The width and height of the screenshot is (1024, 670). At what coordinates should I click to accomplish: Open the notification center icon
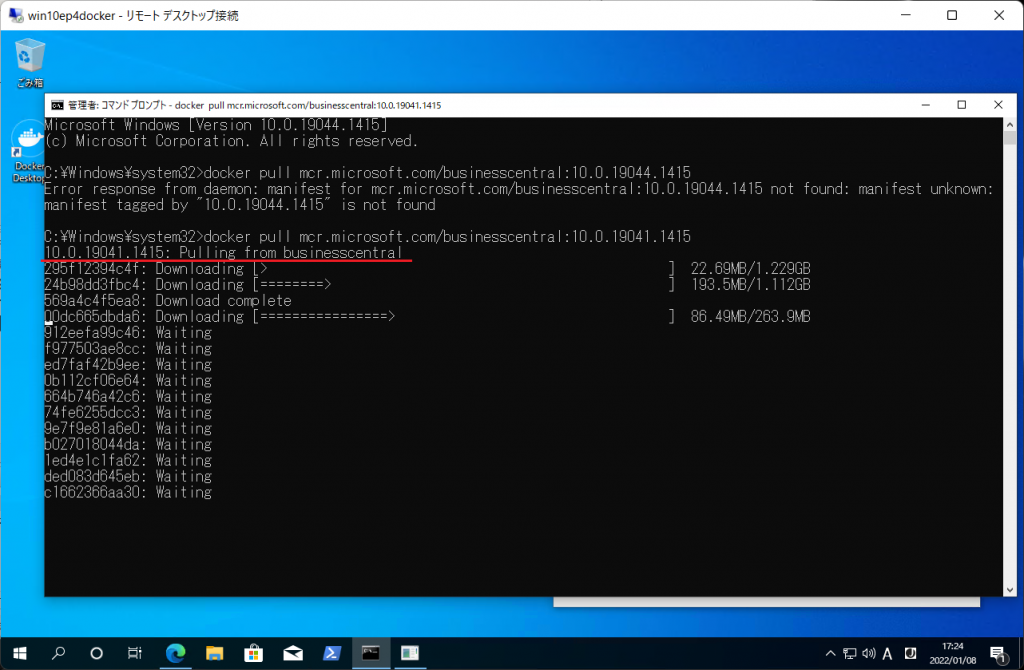(997, 654)
